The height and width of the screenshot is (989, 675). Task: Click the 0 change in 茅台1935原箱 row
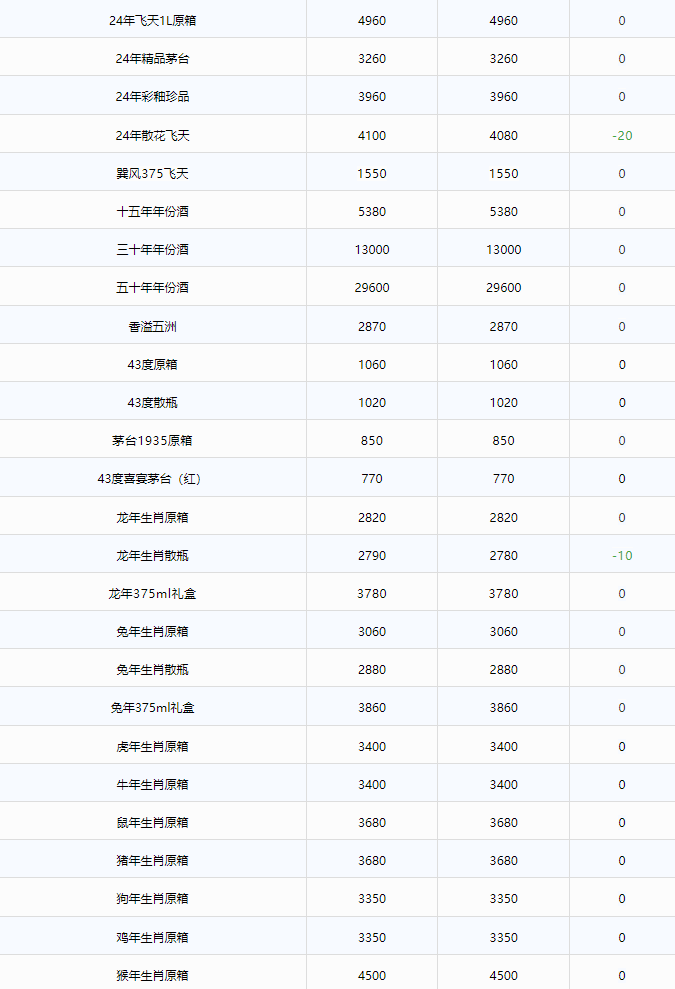pyautogui.click(x=622, y=440)
